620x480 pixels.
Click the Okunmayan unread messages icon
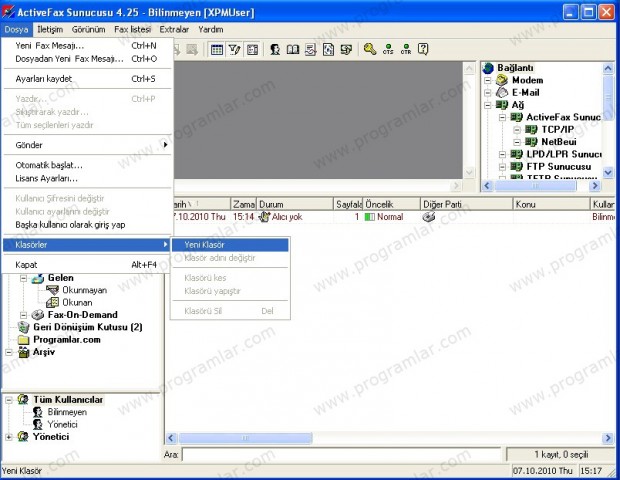tap(52, 290)
